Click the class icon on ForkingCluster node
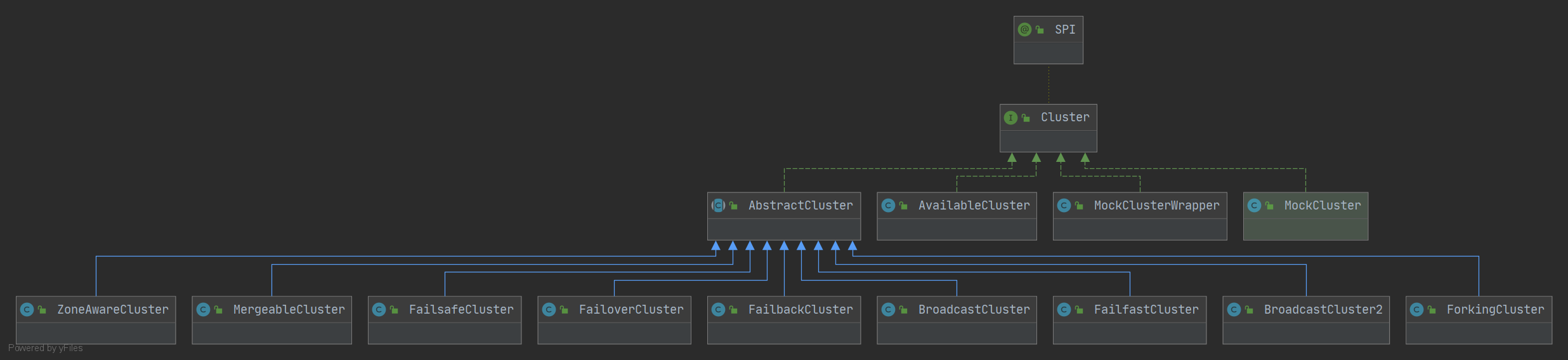The width and height of the screenshot is (1568, 360). 1416,309
